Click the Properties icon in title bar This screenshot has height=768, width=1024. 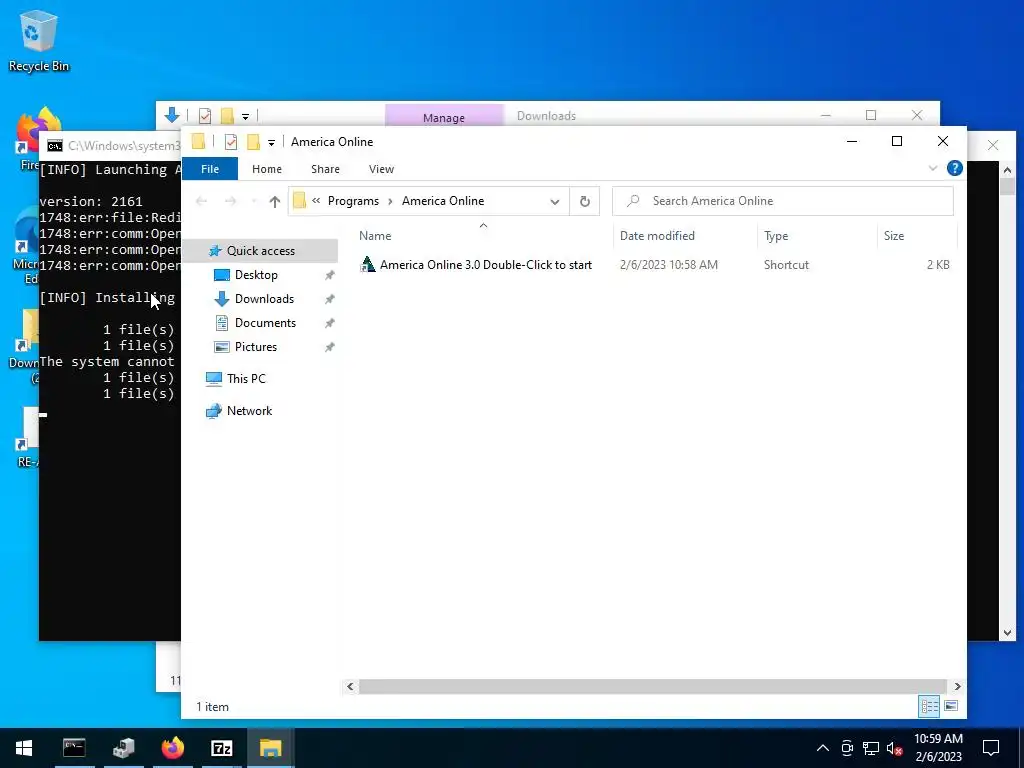[x=231, y=142]
